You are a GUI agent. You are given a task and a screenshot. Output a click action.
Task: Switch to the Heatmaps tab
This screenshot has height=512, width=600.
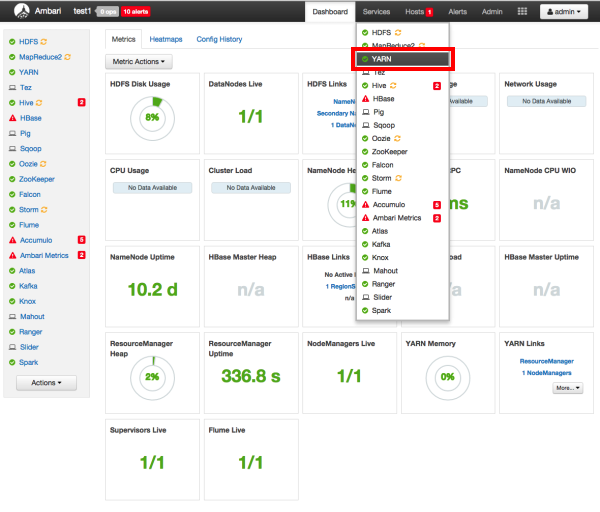pyautogui.click(x=166, y=39)
